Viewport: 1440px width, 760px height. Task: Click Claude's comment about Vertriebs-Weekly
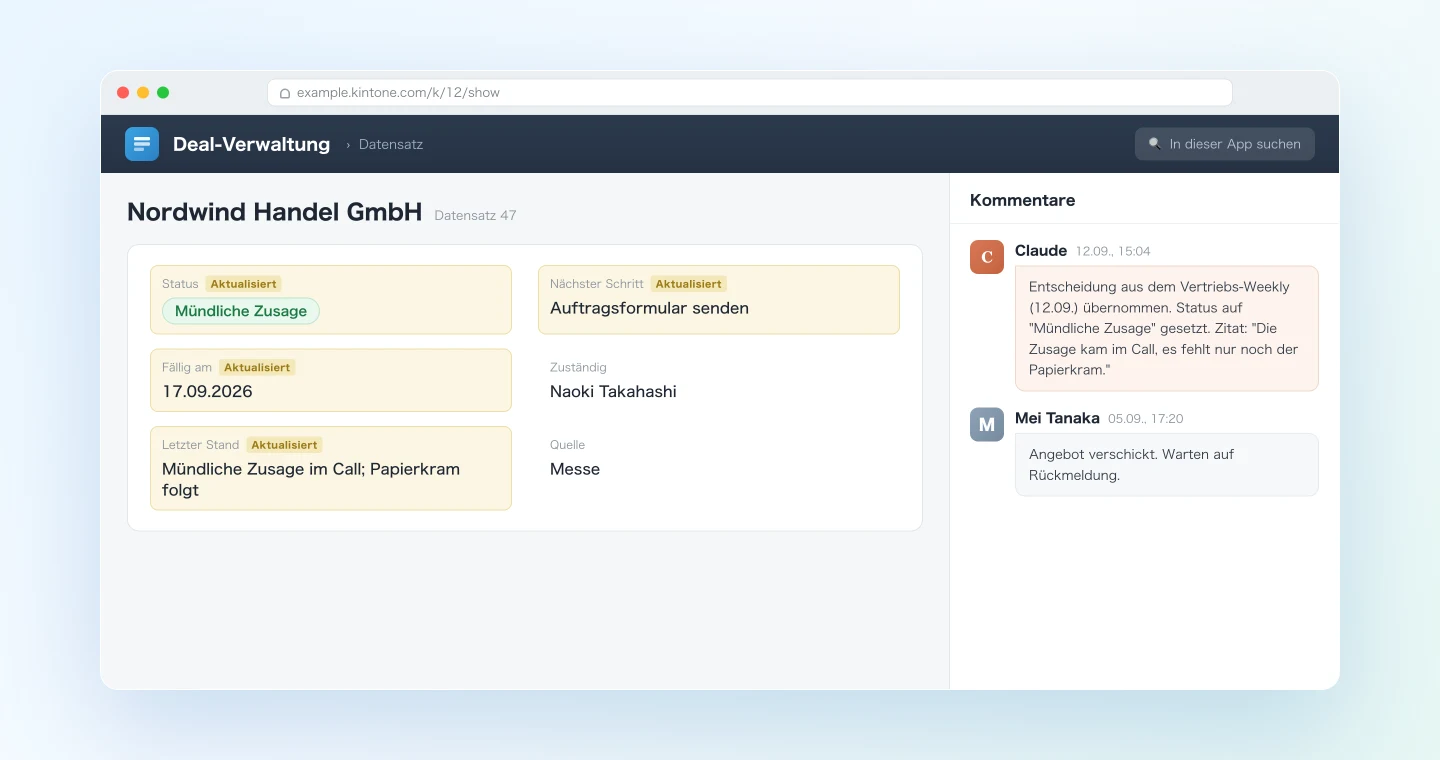click(1166, 328)
